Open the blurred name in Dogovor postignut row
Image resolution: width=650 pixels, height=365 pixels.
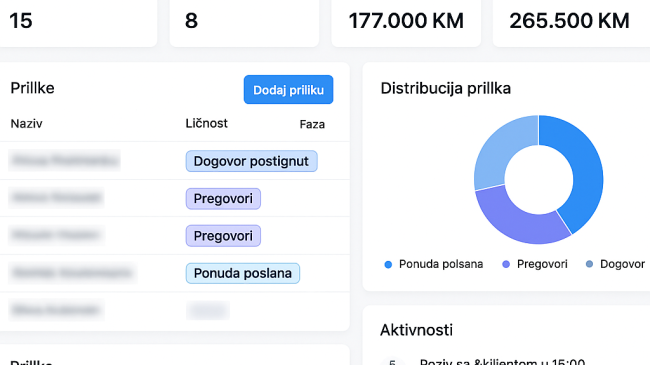[64, 161]
